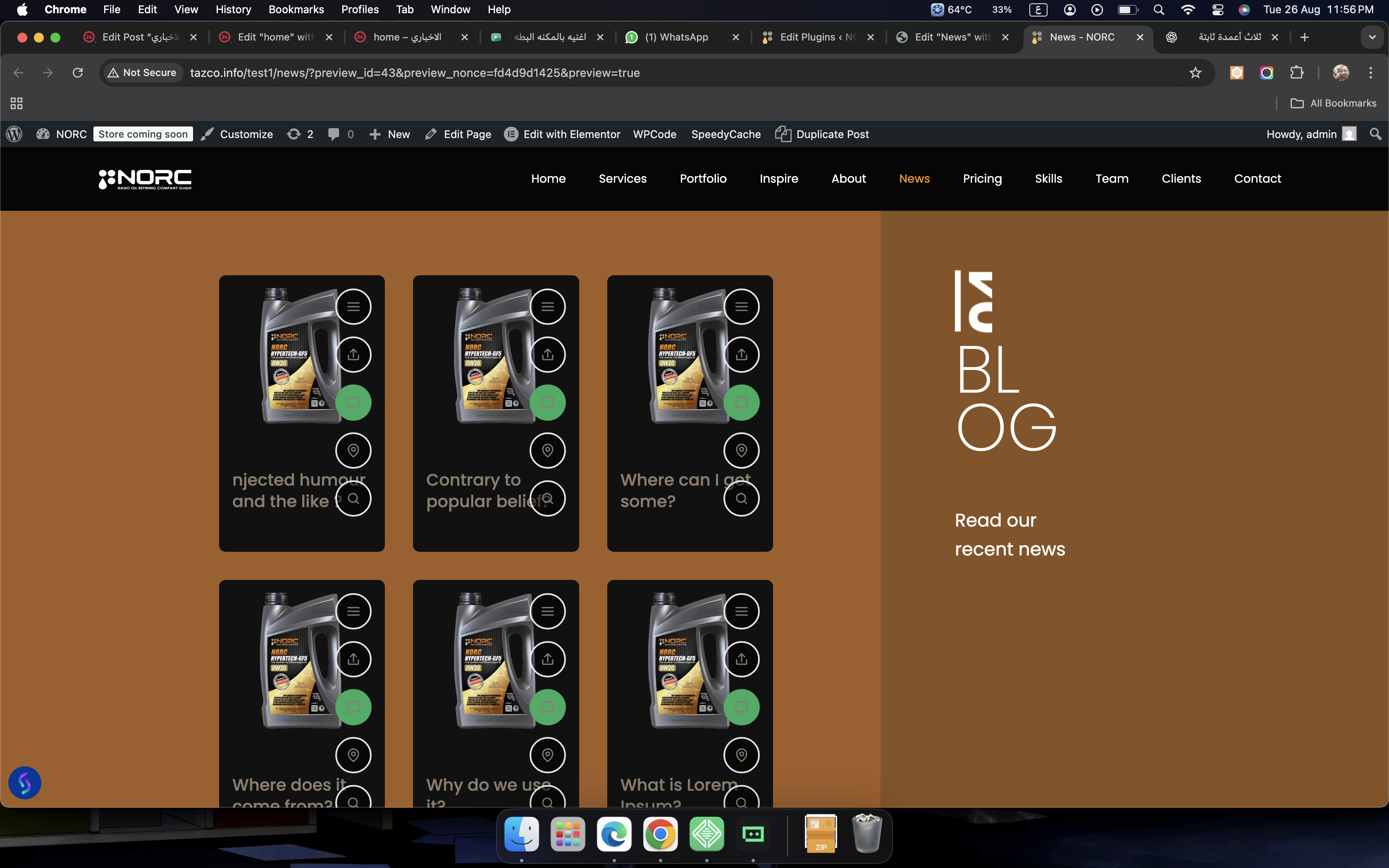Open the Chrome three-dot menu
The image size is (1389, 868).
1371,73
